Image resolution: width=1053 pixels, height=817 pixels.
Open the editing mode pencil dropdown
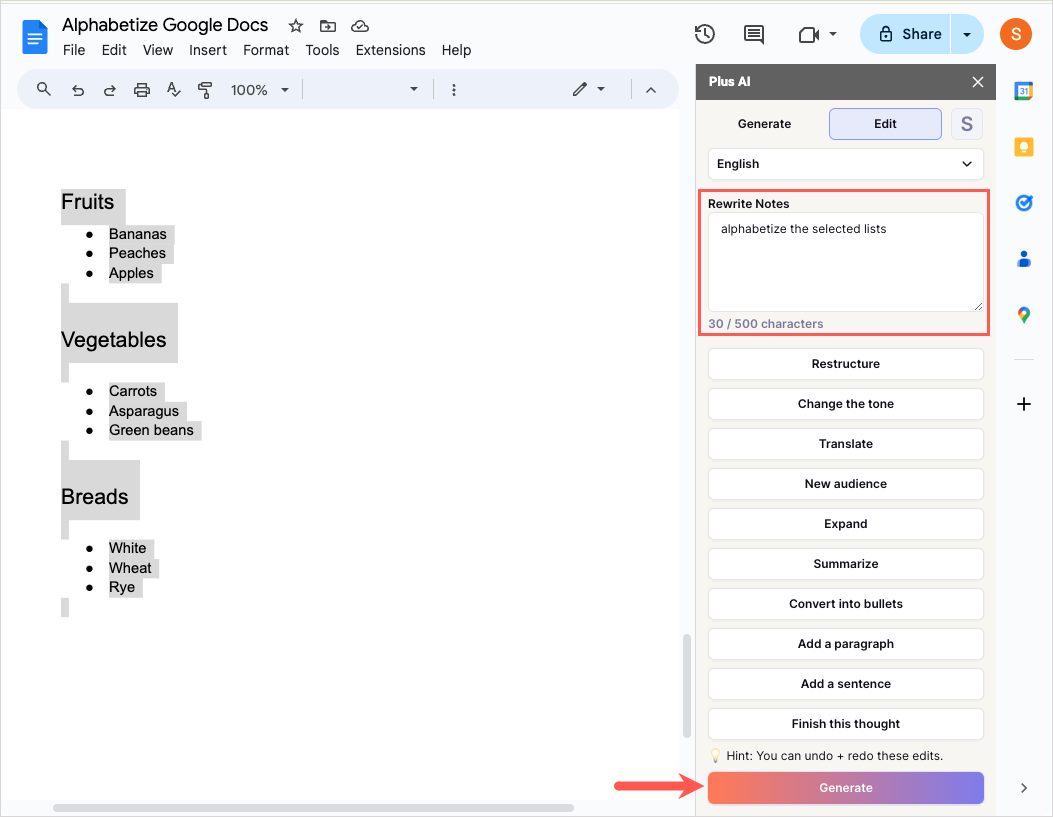589,89
